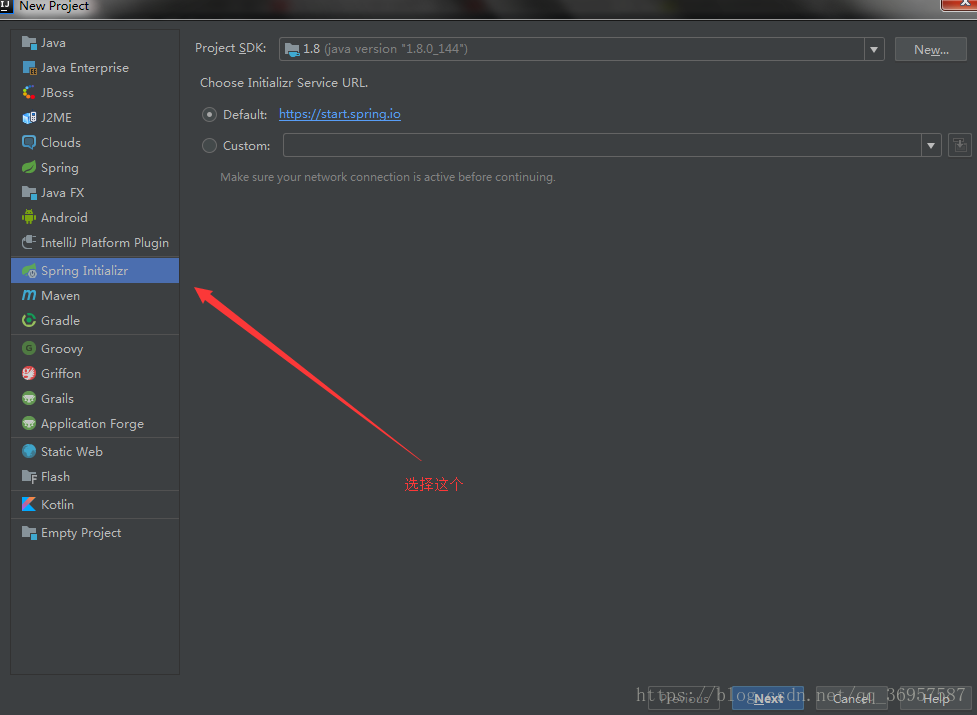The height and width of the screenshot is (715, 977).
Task: Expand the Custom URL history dropdown
Action: coord(931,145)
